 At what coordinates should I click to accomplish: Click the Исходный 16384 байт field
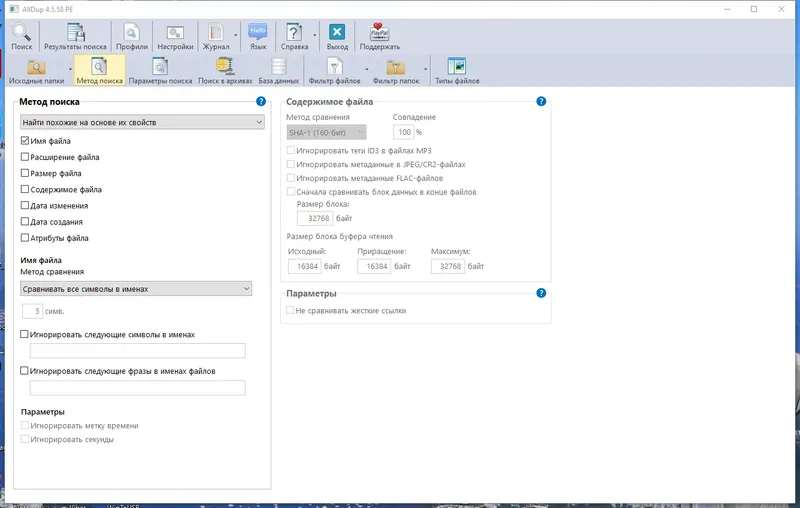tap(305, 266)
